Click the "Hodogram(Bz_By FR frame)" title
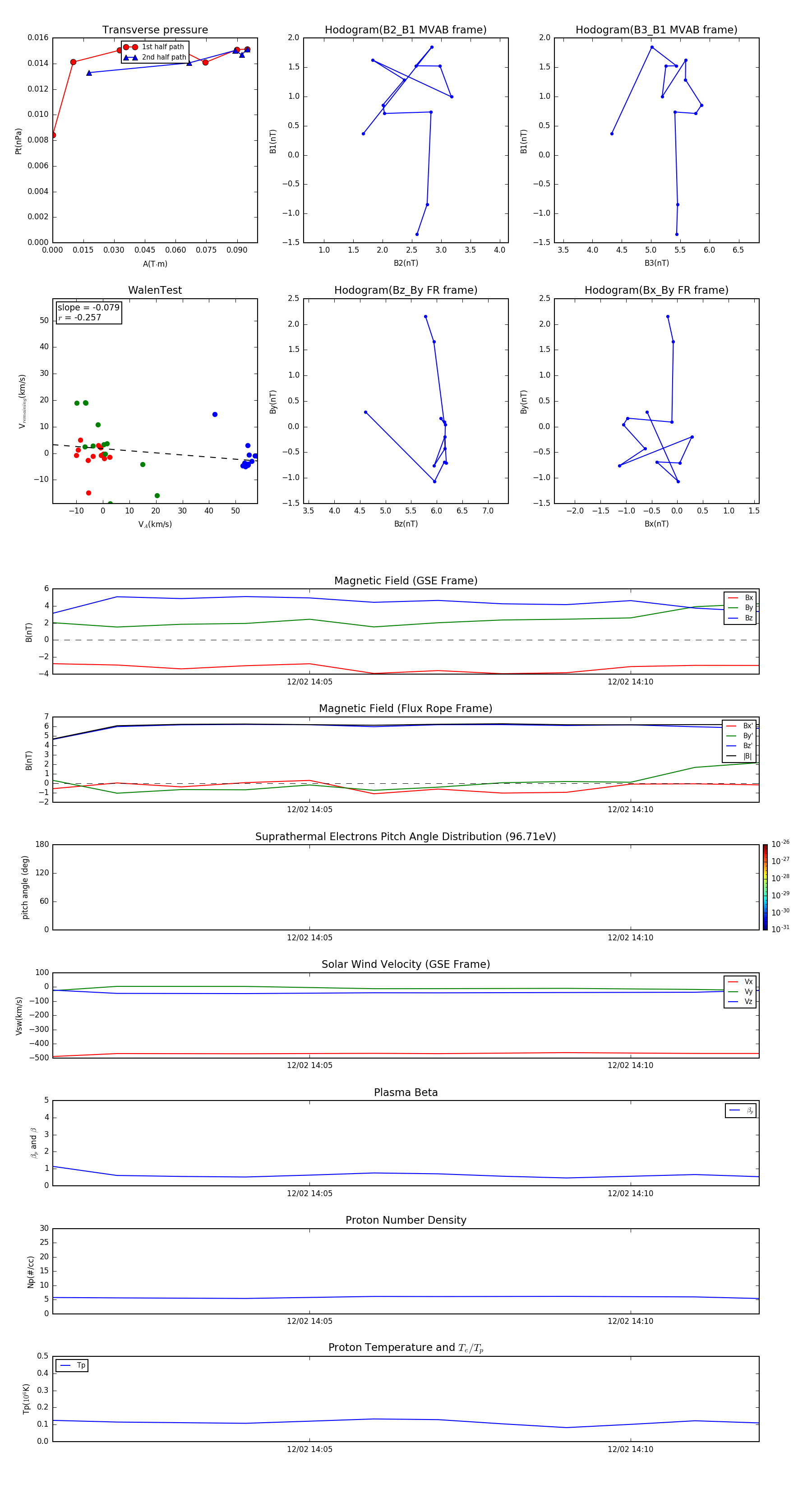Viewport: 812px width, 1489px height. point(406,290)
